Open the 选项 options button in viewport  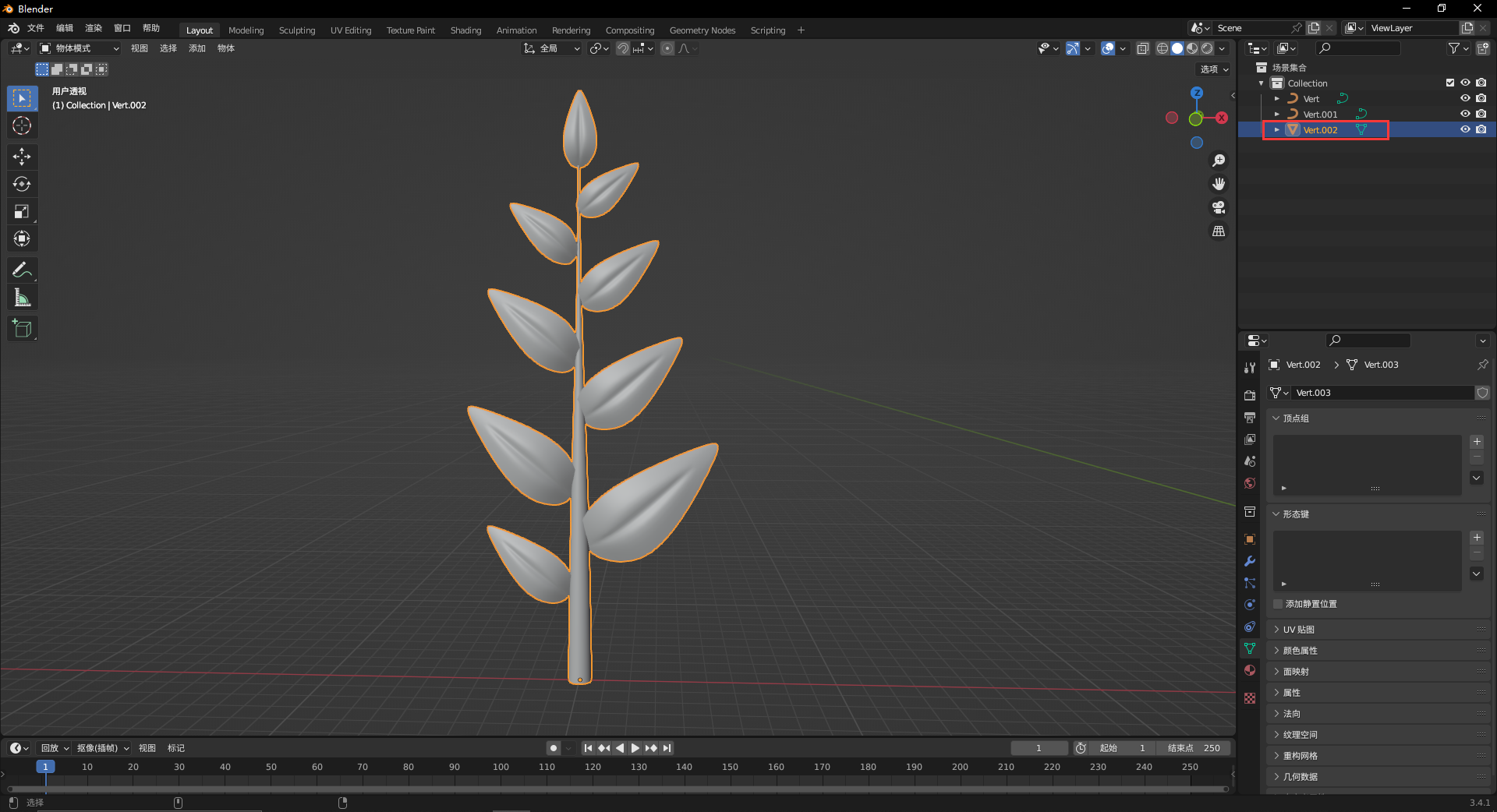[x=1214, y=69]
